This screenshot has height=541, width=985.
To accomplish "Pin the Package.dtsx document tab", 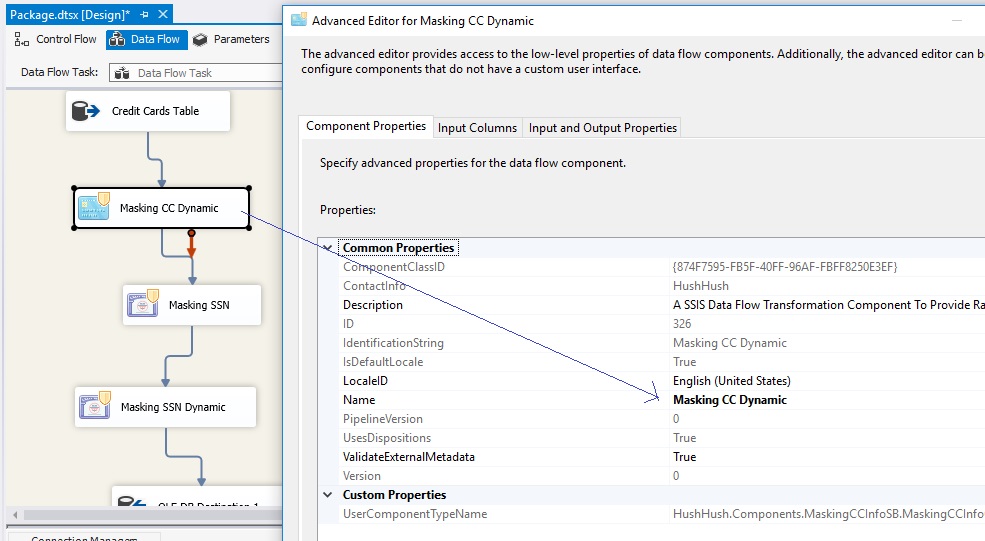I will 144,14.
